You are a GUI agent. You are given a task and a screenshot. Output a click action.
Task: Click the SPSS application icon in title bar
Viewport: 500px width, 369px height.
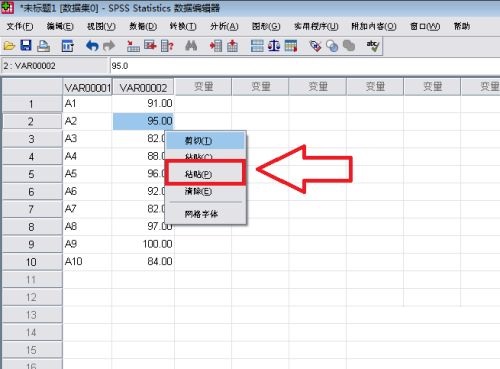(x=7, y=8)
